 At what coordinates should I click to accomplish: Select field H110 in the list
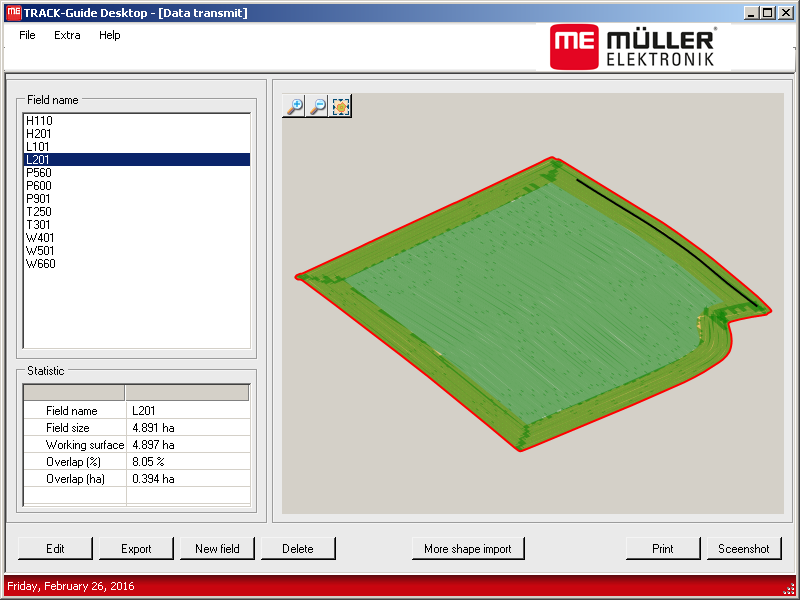(40, 121)
